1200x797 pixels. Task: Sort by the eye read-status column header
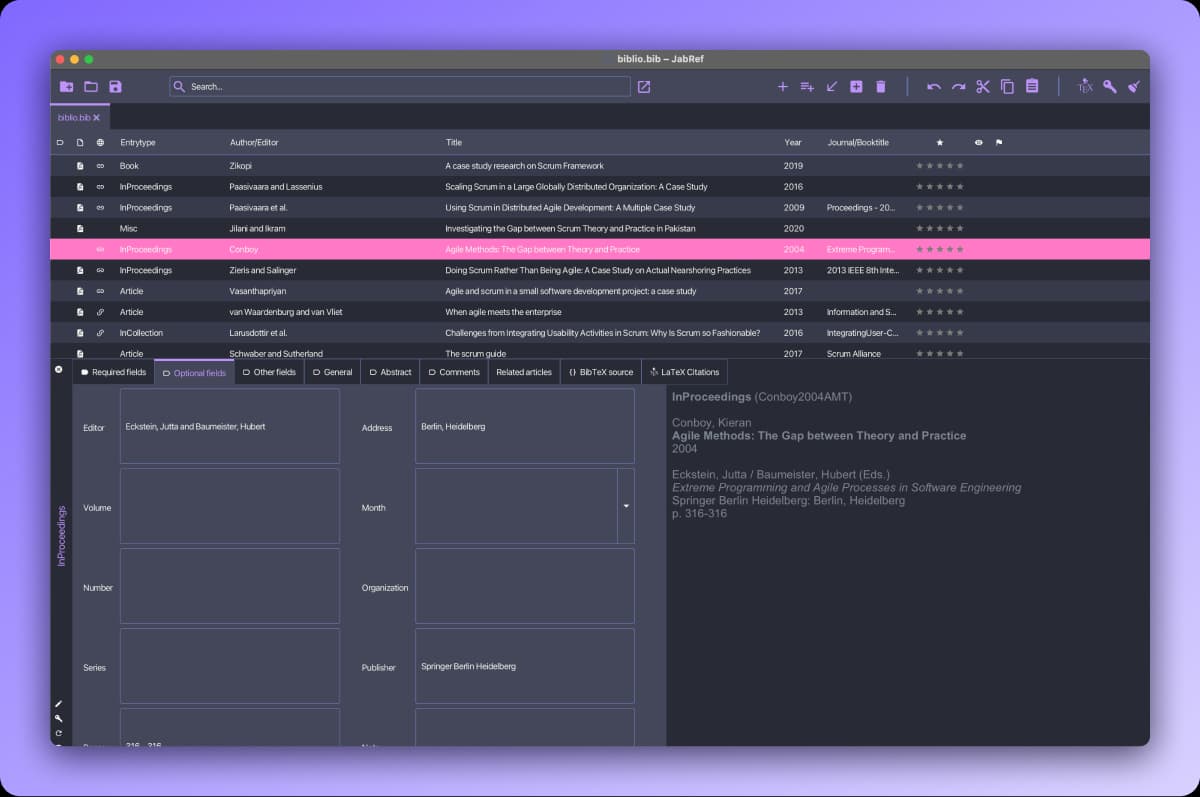point(979,142)
